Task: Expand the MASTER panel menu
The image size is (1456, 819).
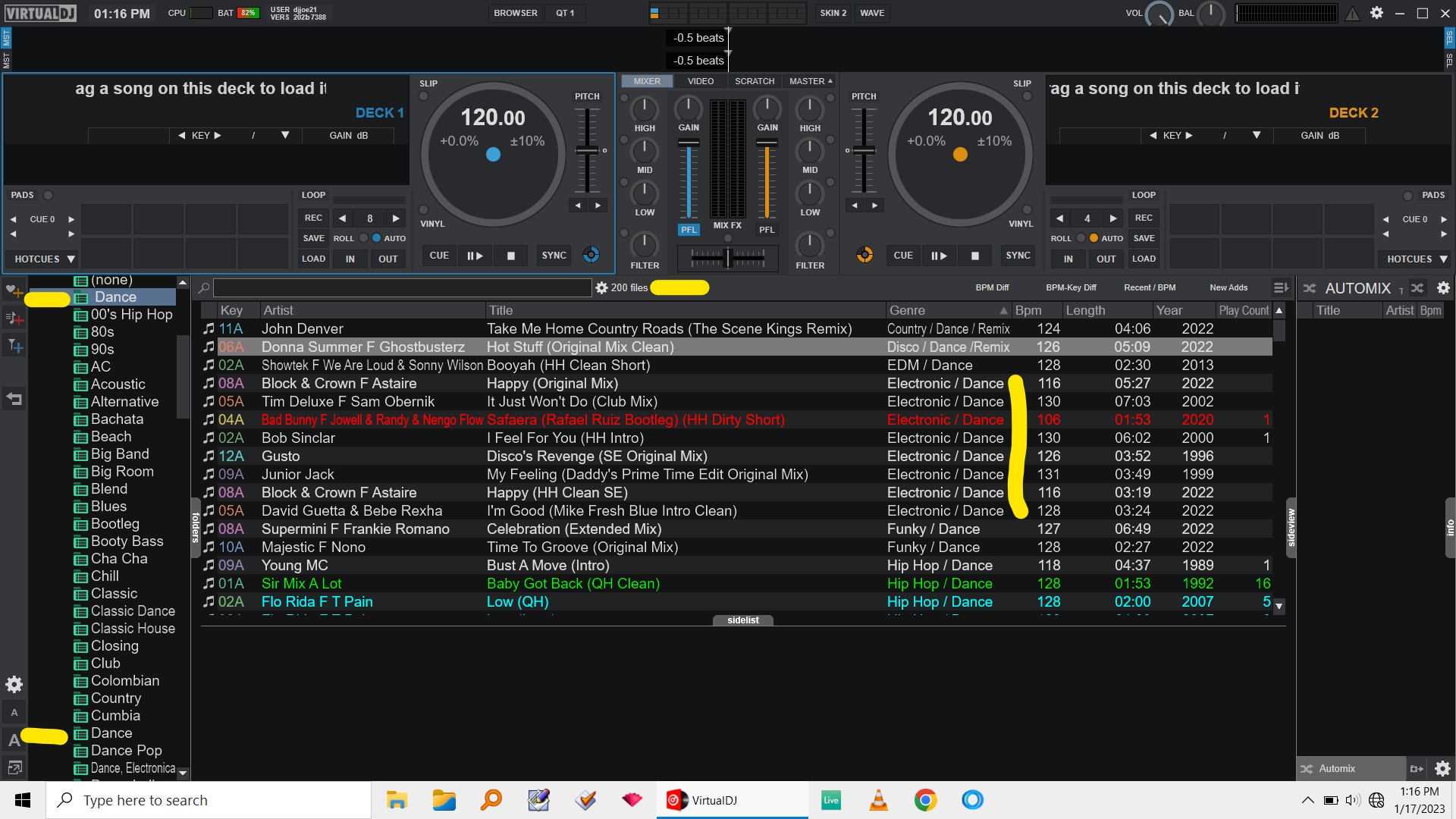Action: (810, 81)
